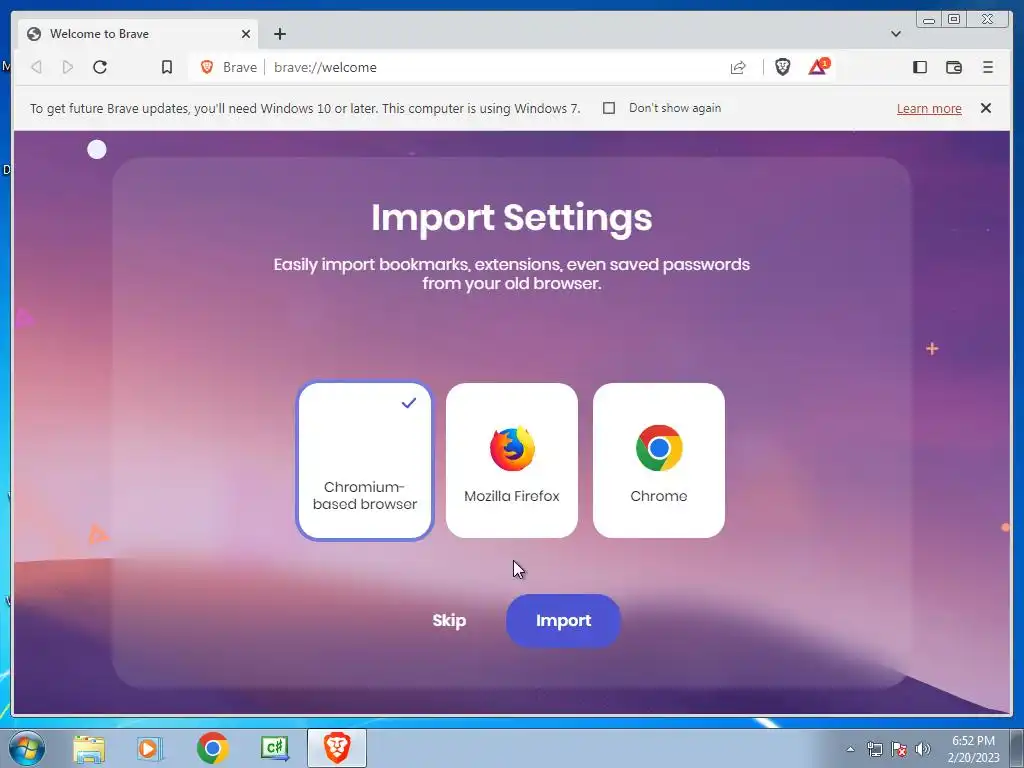Open the Brave Rewards triangle icon
1024x768 pixels.
point(818,67)
